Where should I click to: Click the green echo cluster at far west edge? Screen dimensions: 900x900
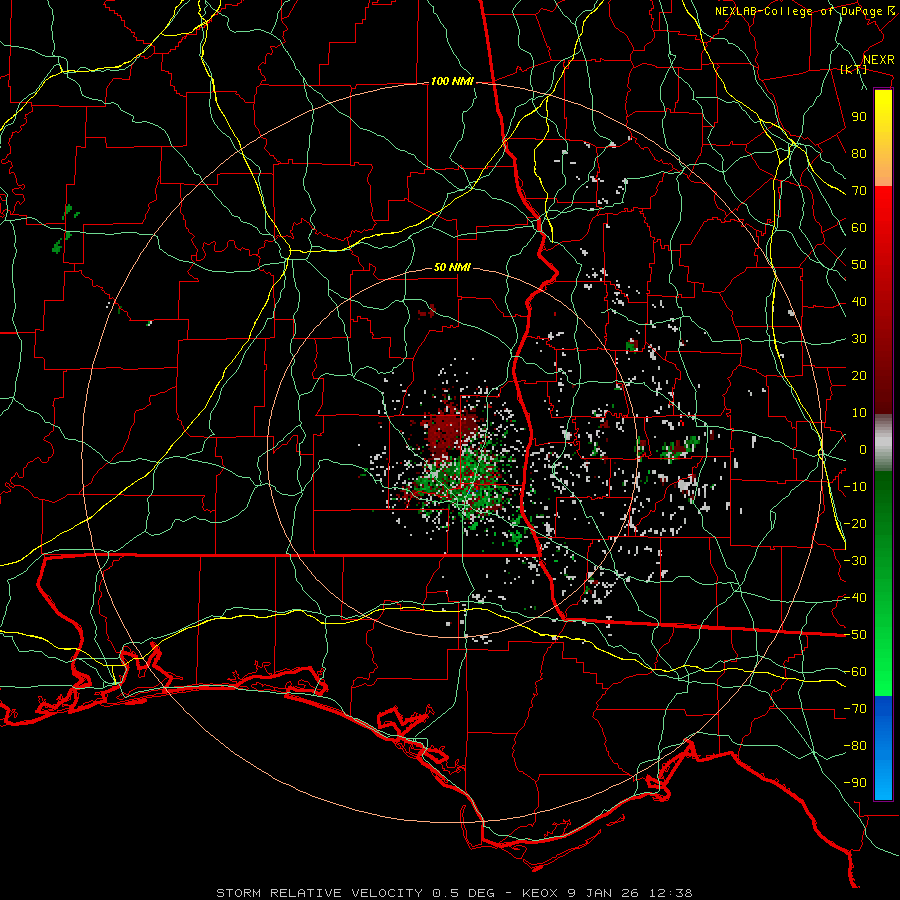pyautogui.click(x=64, y=228)
